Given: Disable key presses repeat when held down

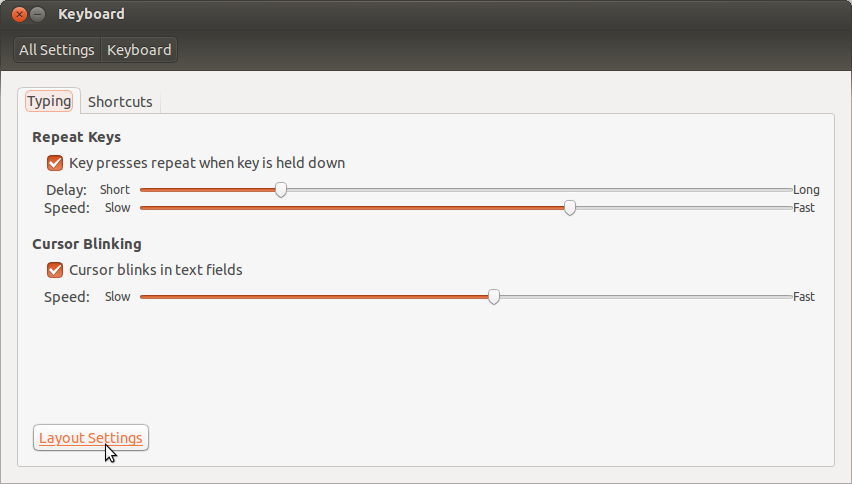Looking at the screenshot, I should coord(55,163).
